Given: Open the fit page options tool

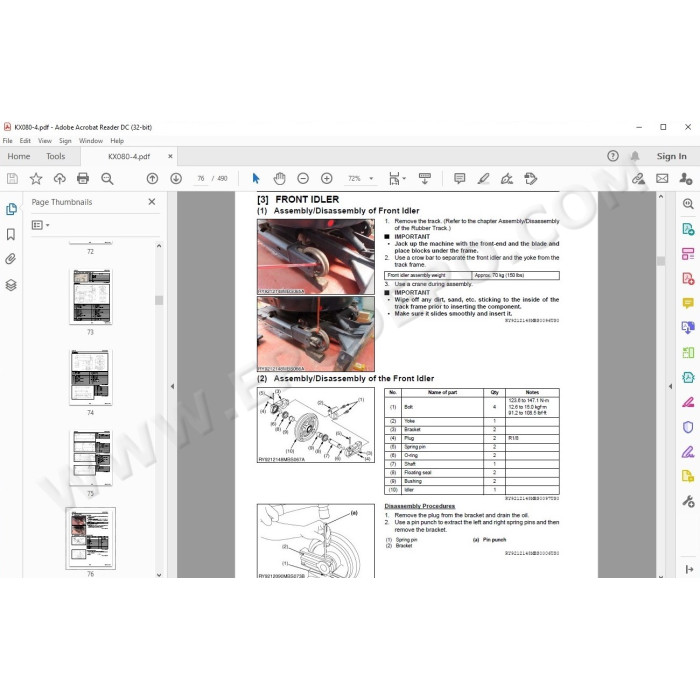Looking at the screenshot, I should tap(396, 179).
